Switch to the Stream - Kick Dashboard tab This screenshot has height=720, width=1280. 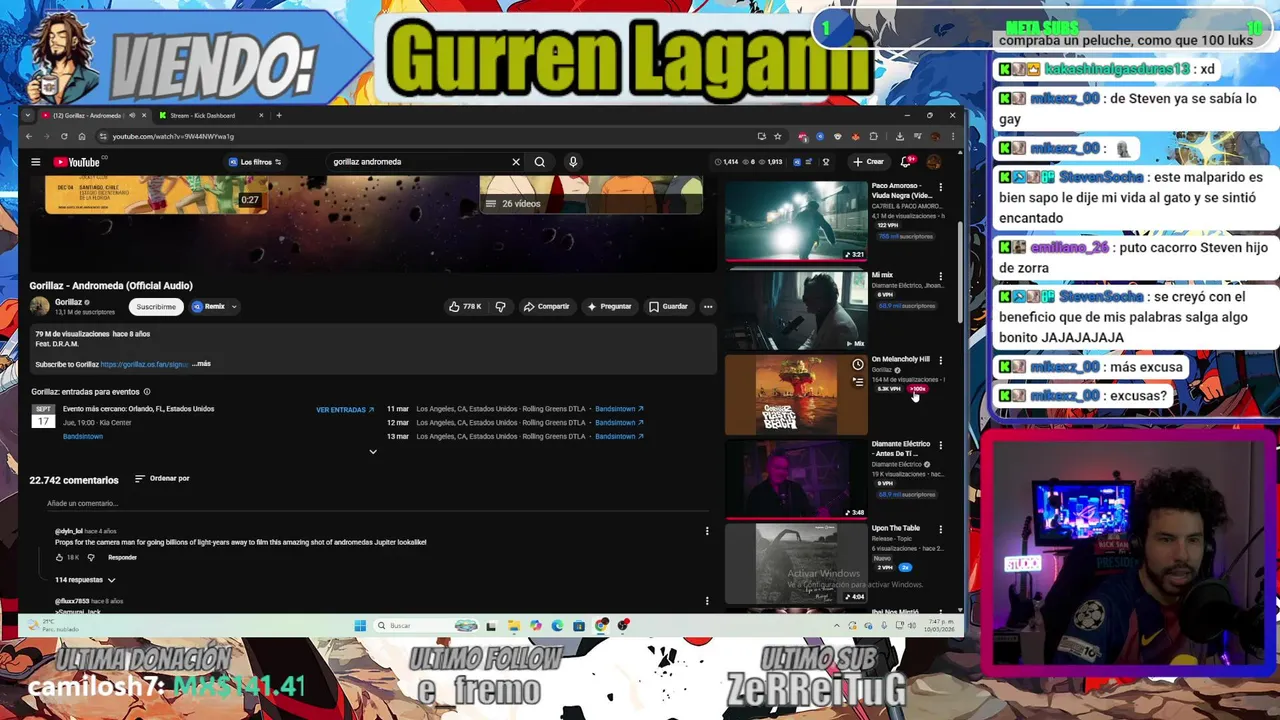(x=208, y=115)
